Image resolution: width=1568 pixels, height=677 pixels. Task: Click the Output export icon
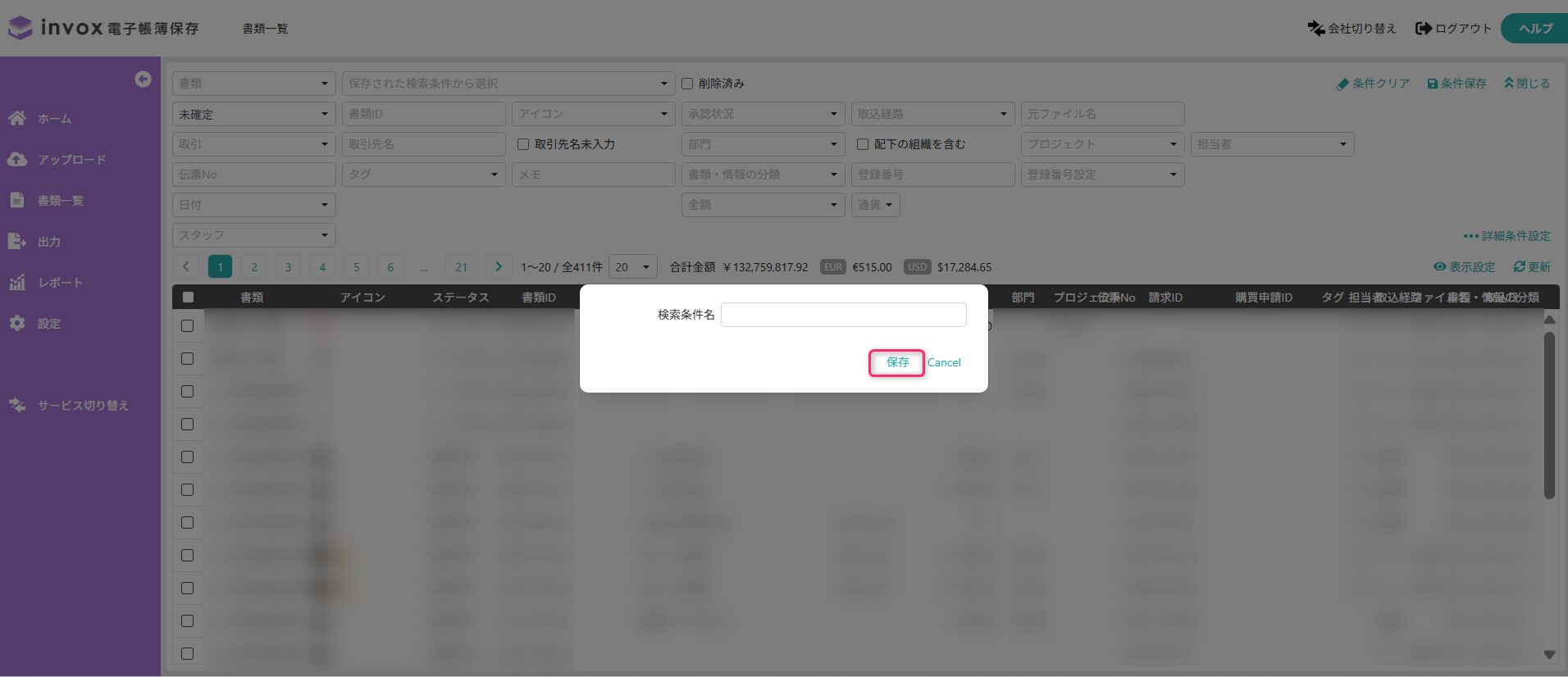click(x=17, y=241)
